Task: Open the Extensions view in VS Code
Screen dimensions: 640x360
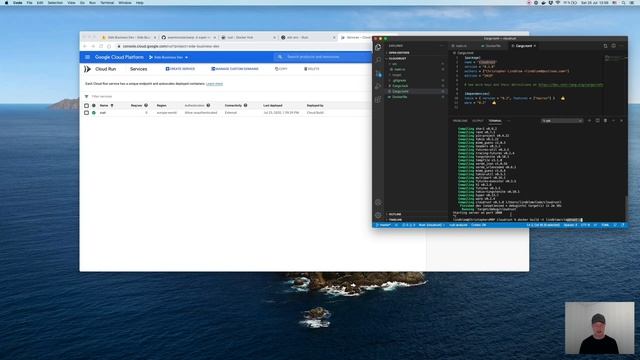Action: click(378, 100)
